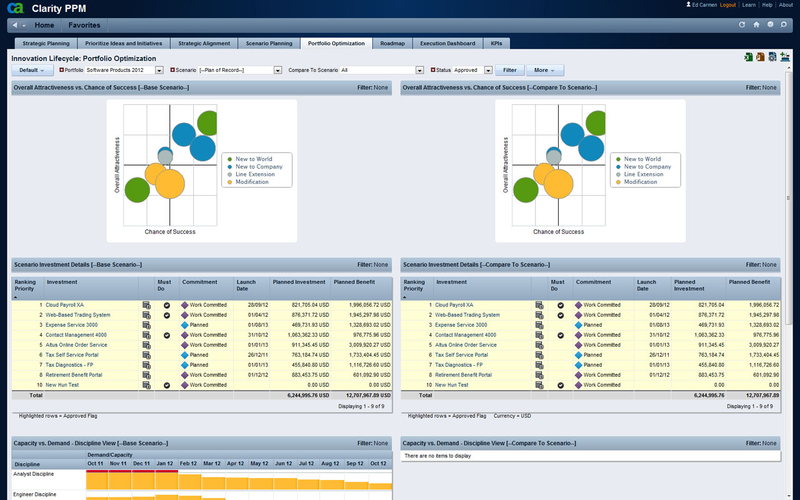The width and height of the screenshot is (800, 500).
Task: Toggle Must Do check for New Hun Test in compare table
Action: click(x=560, y=385)
